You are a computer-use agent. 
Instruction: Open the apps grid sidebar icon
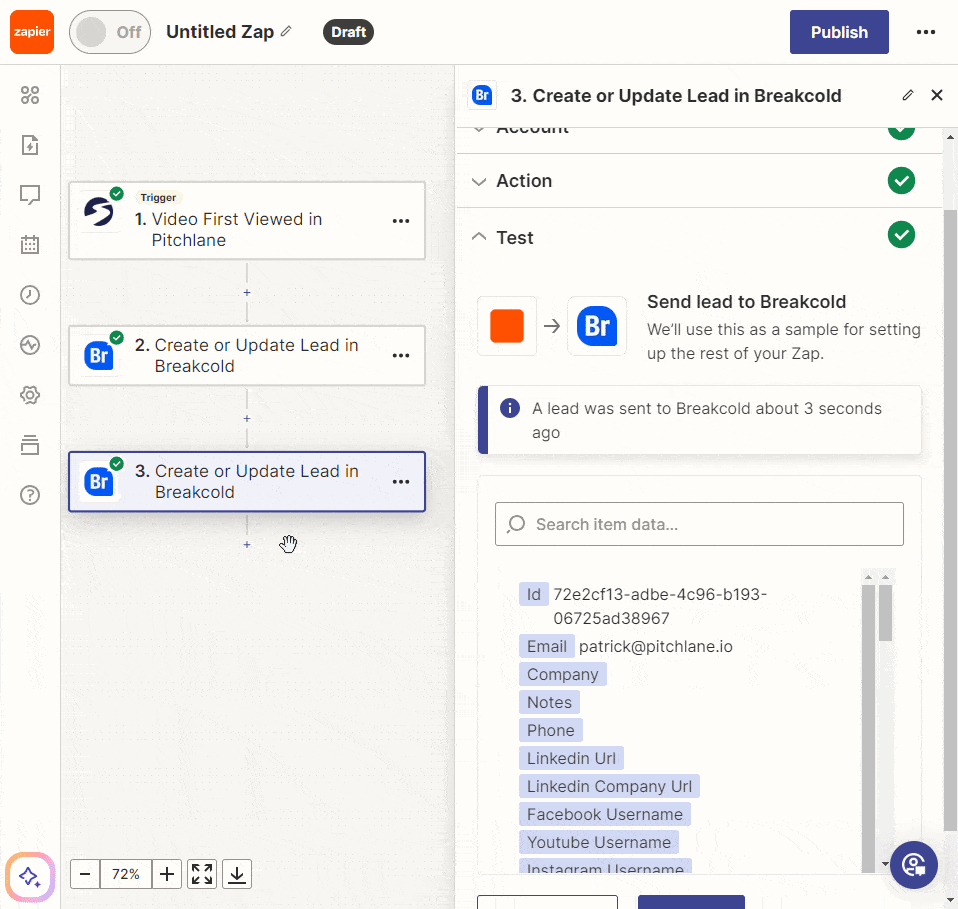[30, 95]
